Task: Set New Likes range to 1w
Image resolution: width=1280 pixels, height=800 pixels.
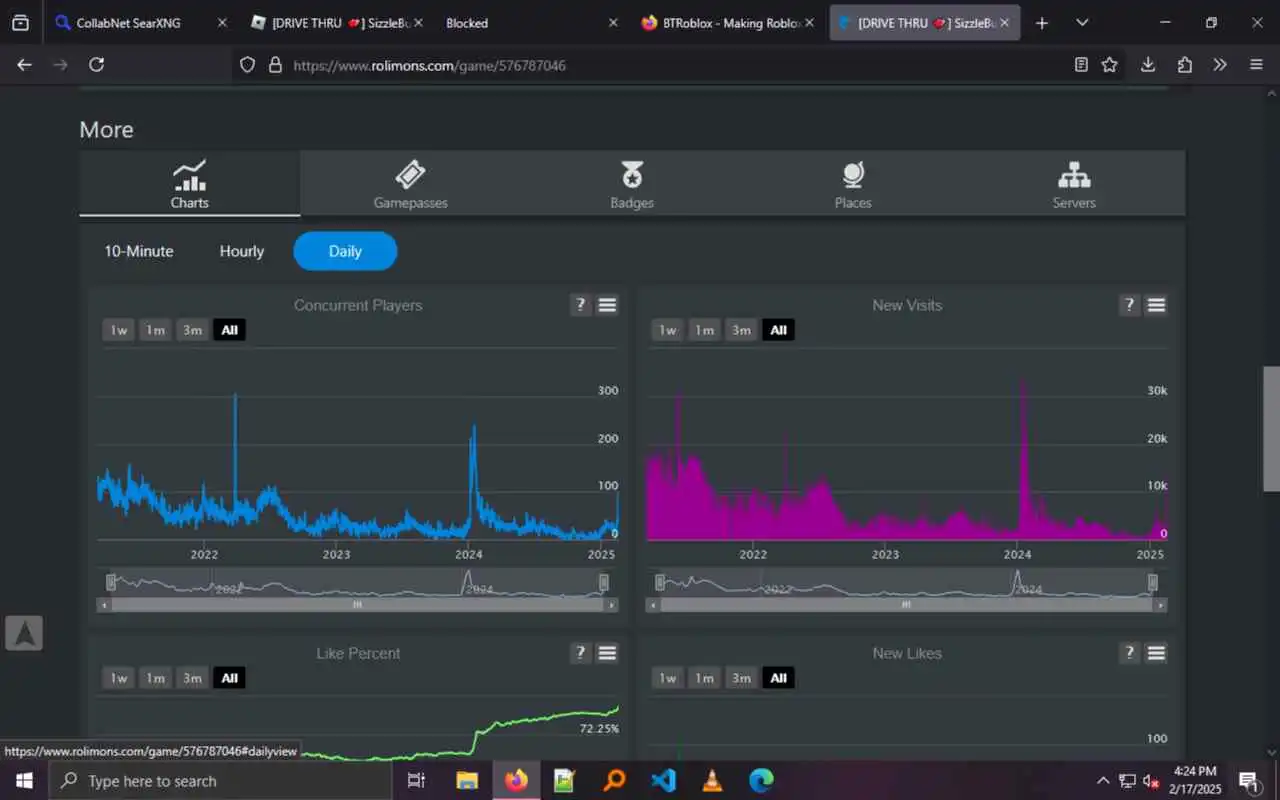Action: point(667,678)
